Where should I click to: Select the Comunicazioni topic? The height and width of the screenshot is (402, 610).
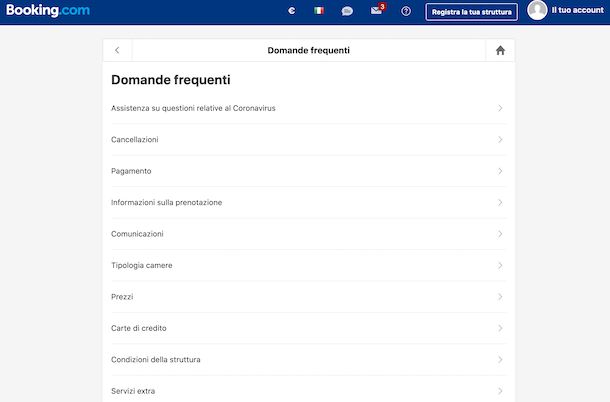pyautogui.click(x=137, y=234)
